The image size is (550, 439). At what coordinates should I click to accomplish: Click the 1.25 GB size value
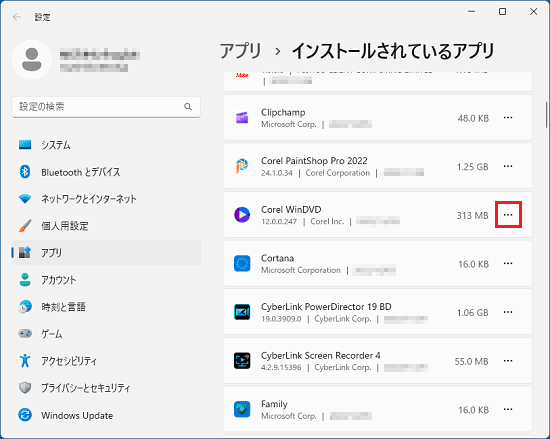472,167
